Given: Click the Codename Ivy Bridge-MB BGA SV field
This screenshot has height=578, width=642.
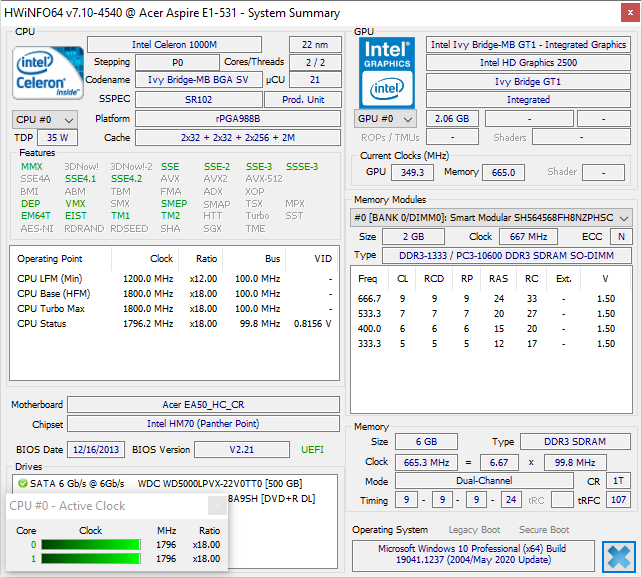Looking at the screenshot, I should (x=199, y=80).
